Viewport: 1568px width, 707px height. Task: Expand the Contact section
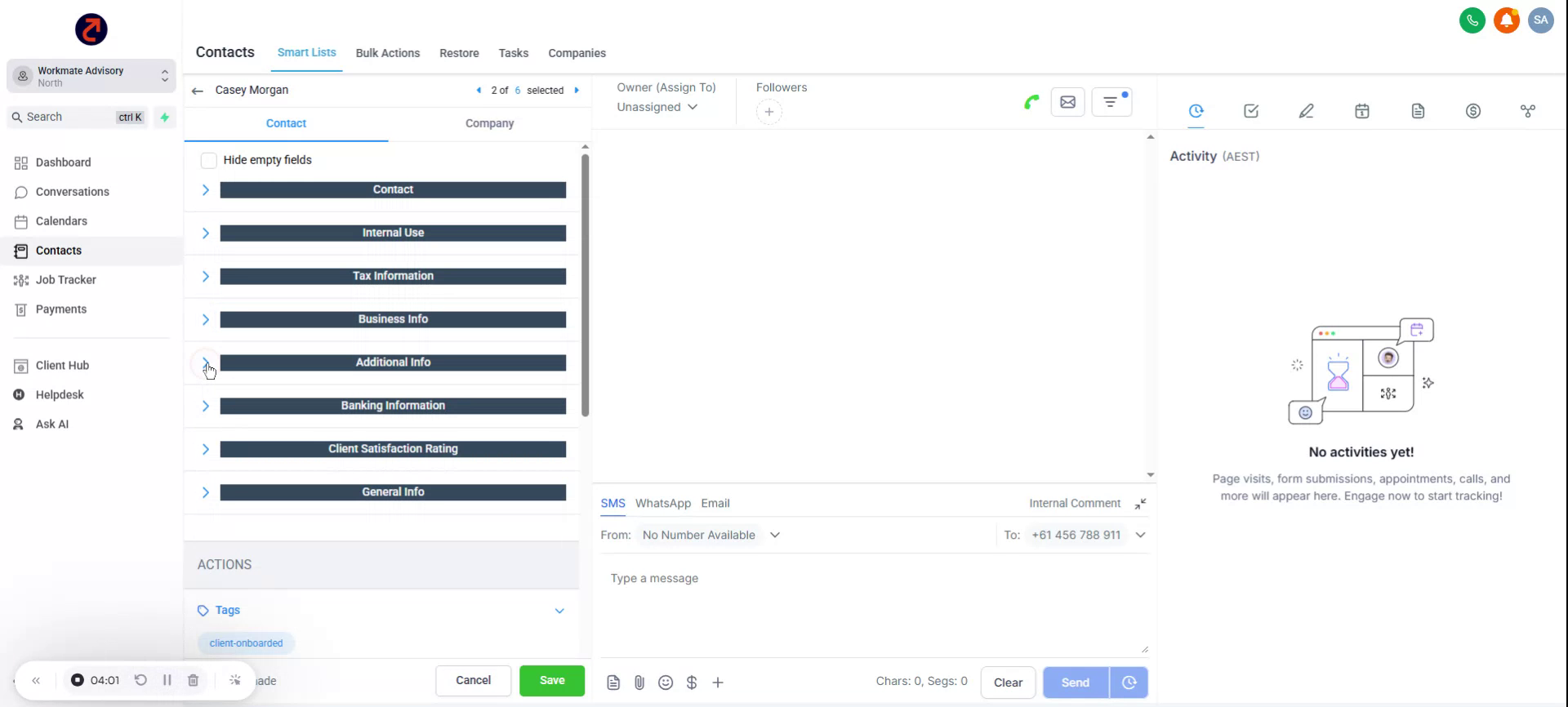pyautogui.click(x=206, y=190)
